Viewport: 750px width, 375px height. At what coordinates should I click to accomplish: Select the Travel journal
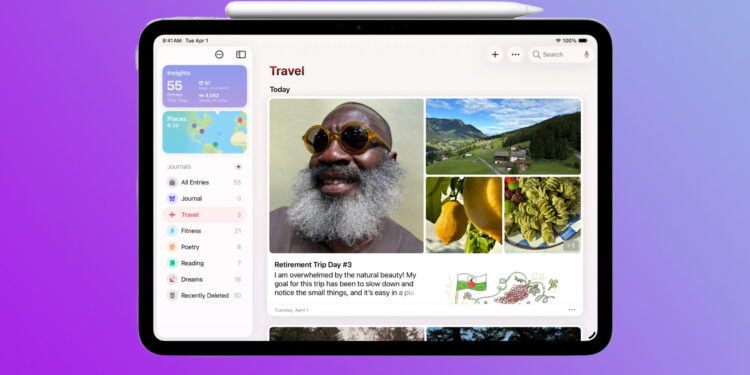[x=205, y=215]
